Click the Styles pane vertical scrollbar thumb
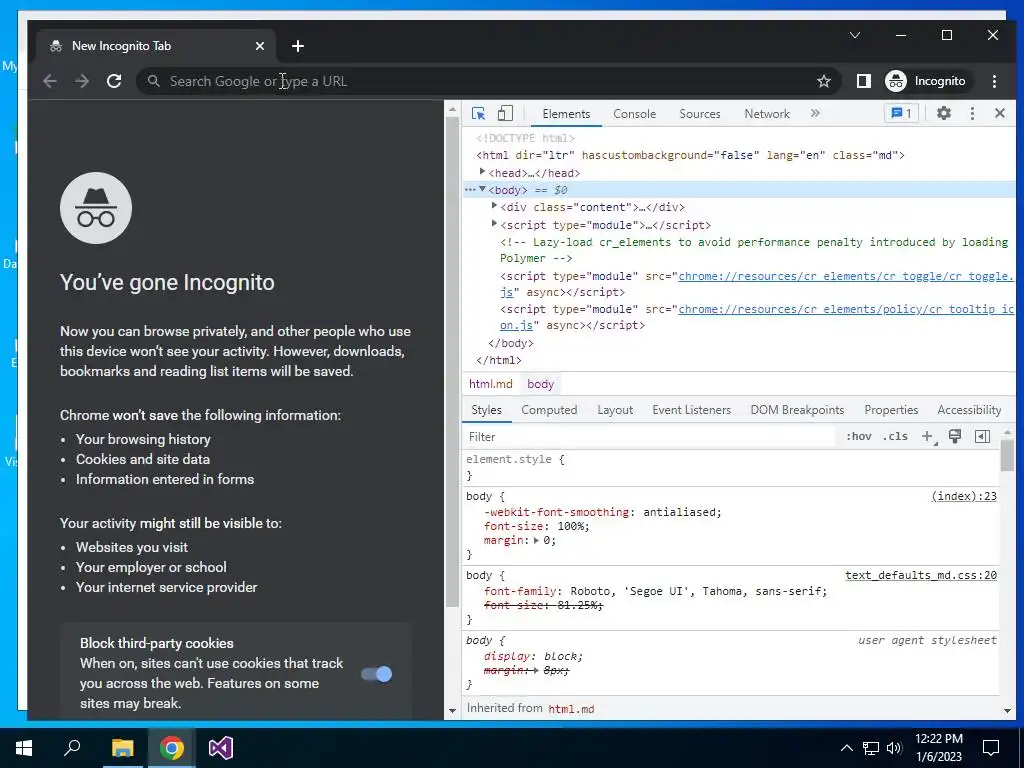This screenshot has height=768, width=1024. pyautogui.click(x=1007, y=455)
